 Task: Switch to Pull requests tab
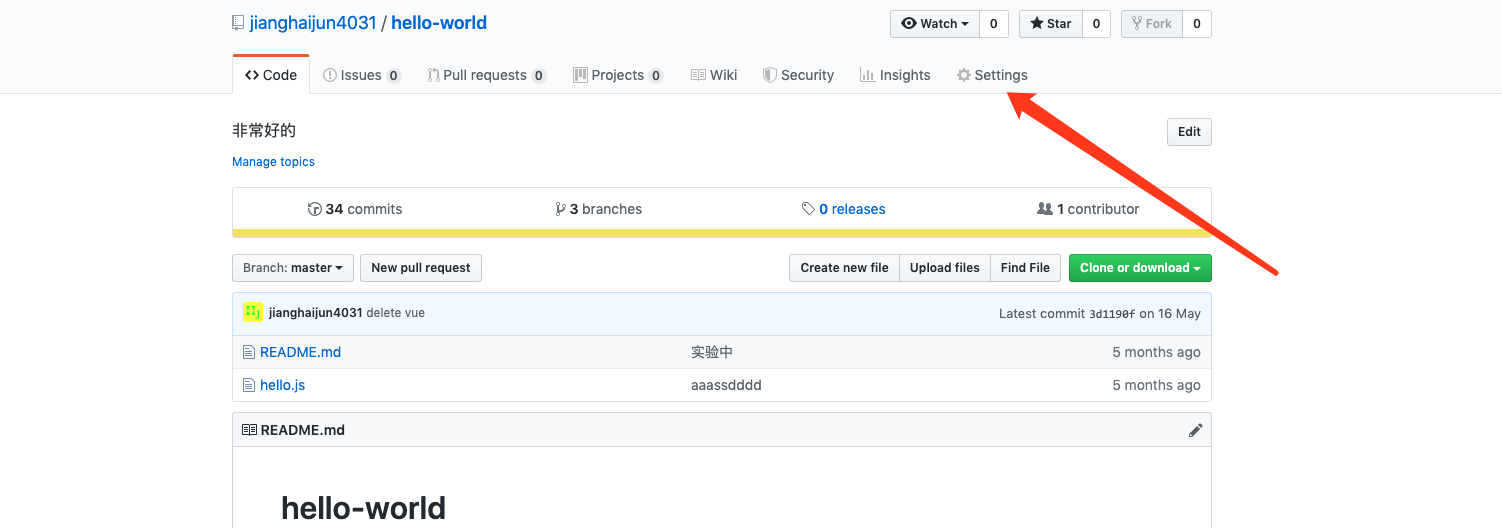point(486,75)
